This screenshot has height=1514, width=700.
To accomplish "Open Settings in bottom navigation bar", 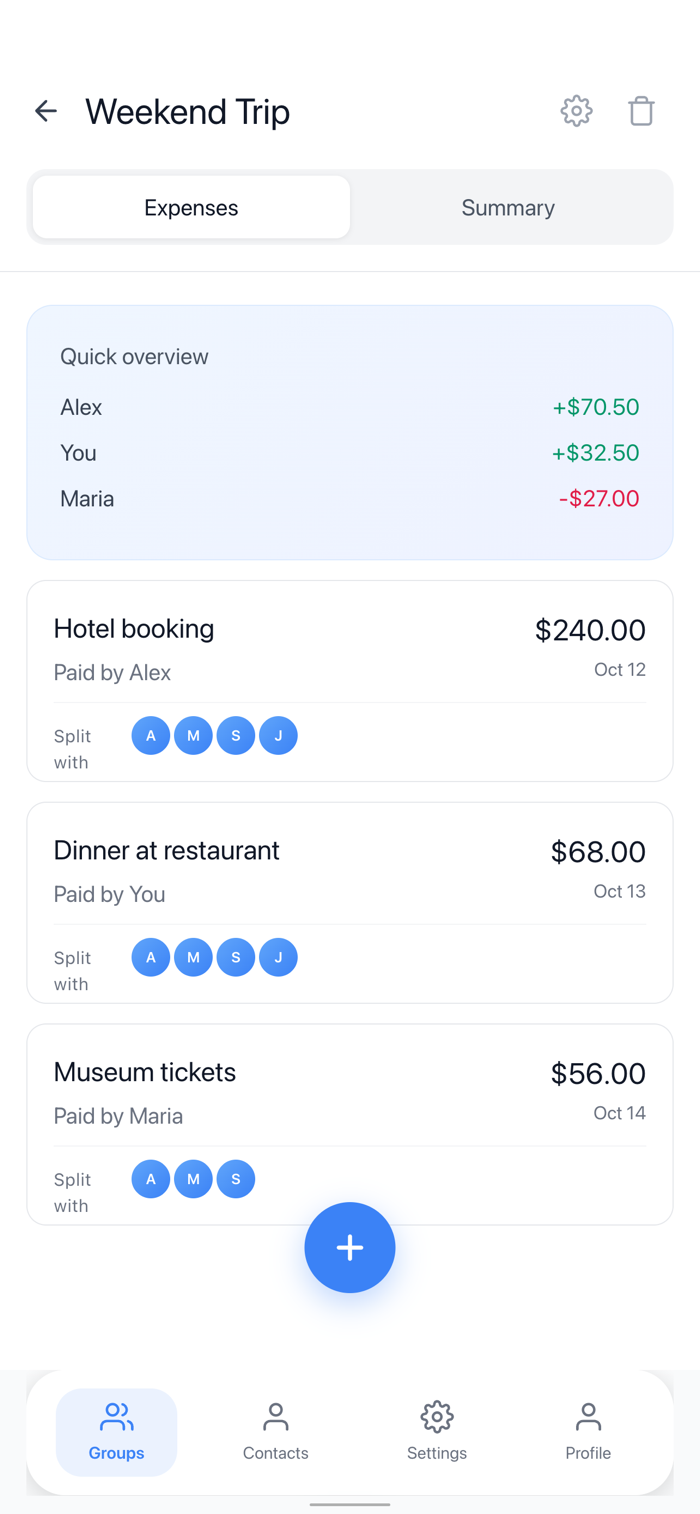I will click(x=437, y=1431).
